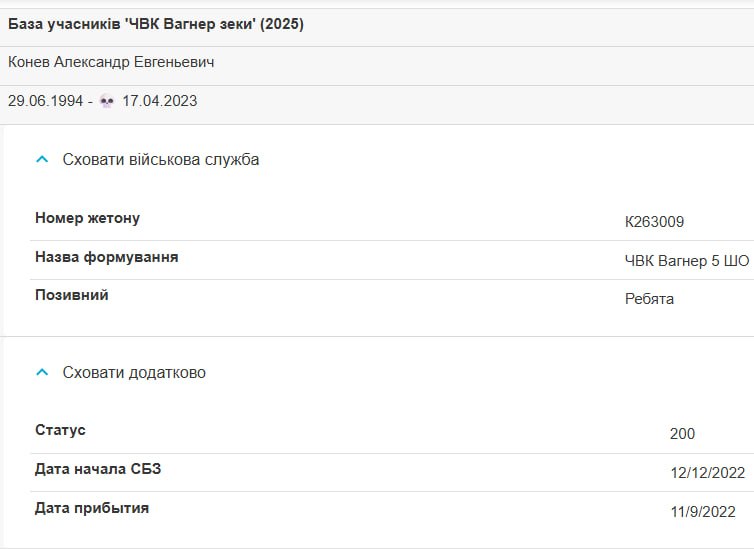Image resolution: width=754 pixels, height=549 pixels.
Task: Select the token number K263009 value
Action: [x=654, y=222]
